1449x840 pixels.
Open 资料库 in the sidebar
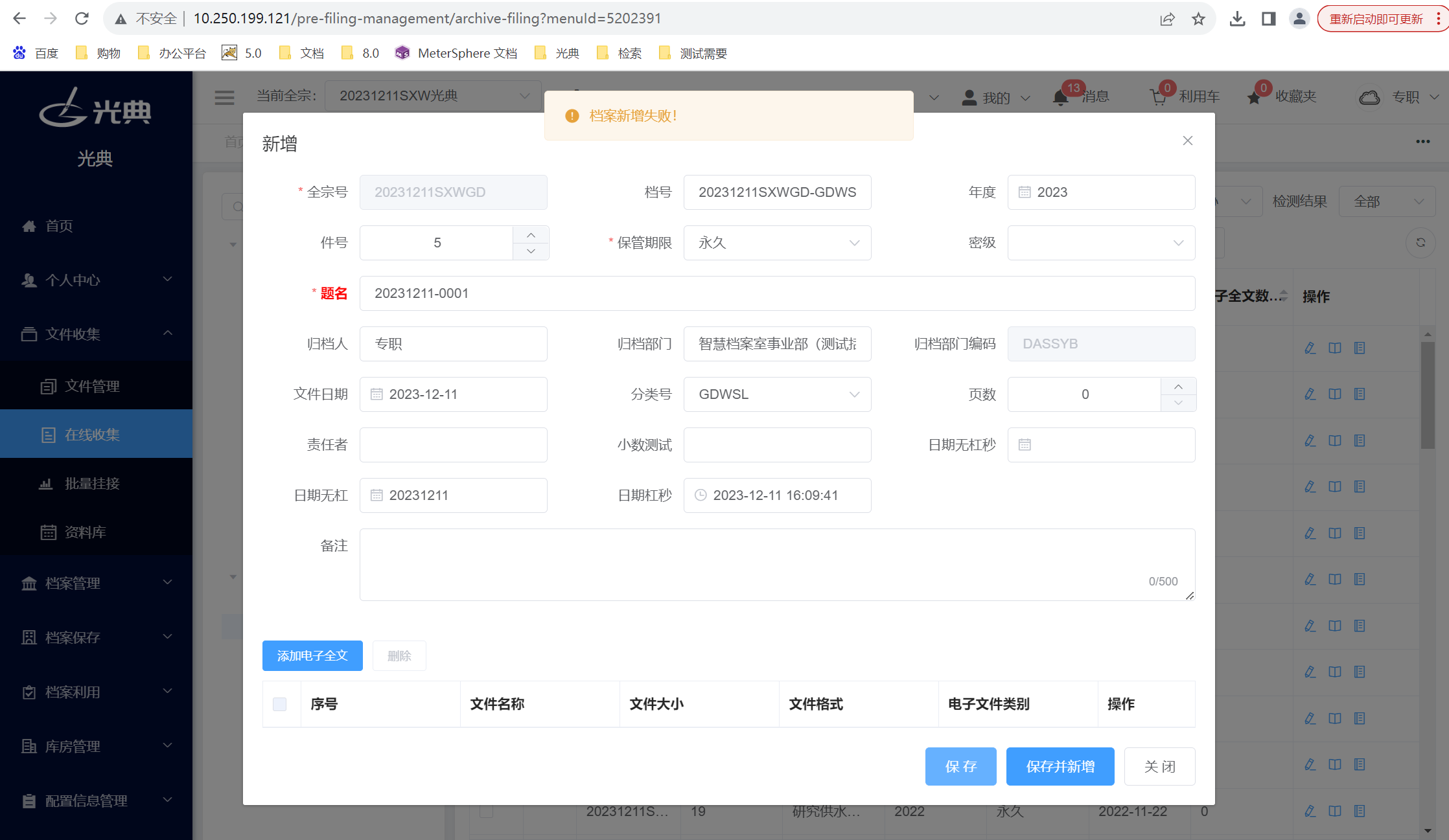(96, 532)
